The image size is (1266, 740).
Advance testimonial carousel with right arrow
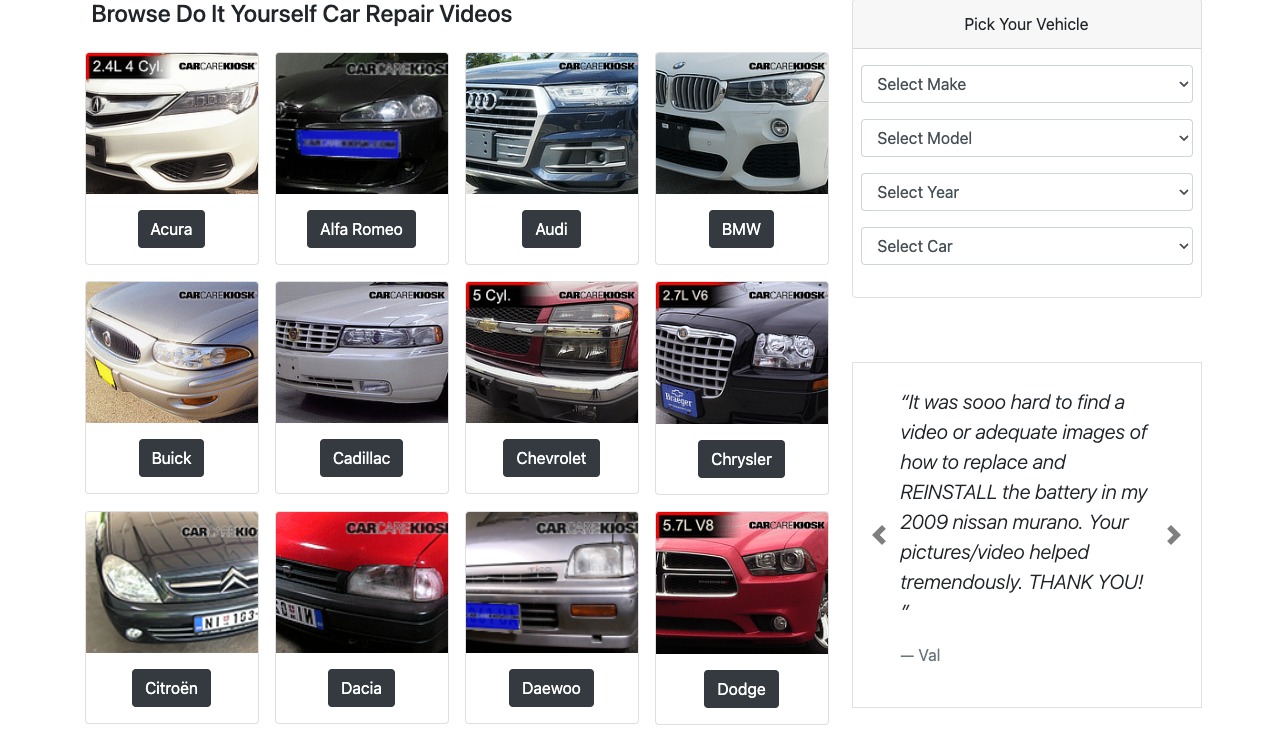1174,535
